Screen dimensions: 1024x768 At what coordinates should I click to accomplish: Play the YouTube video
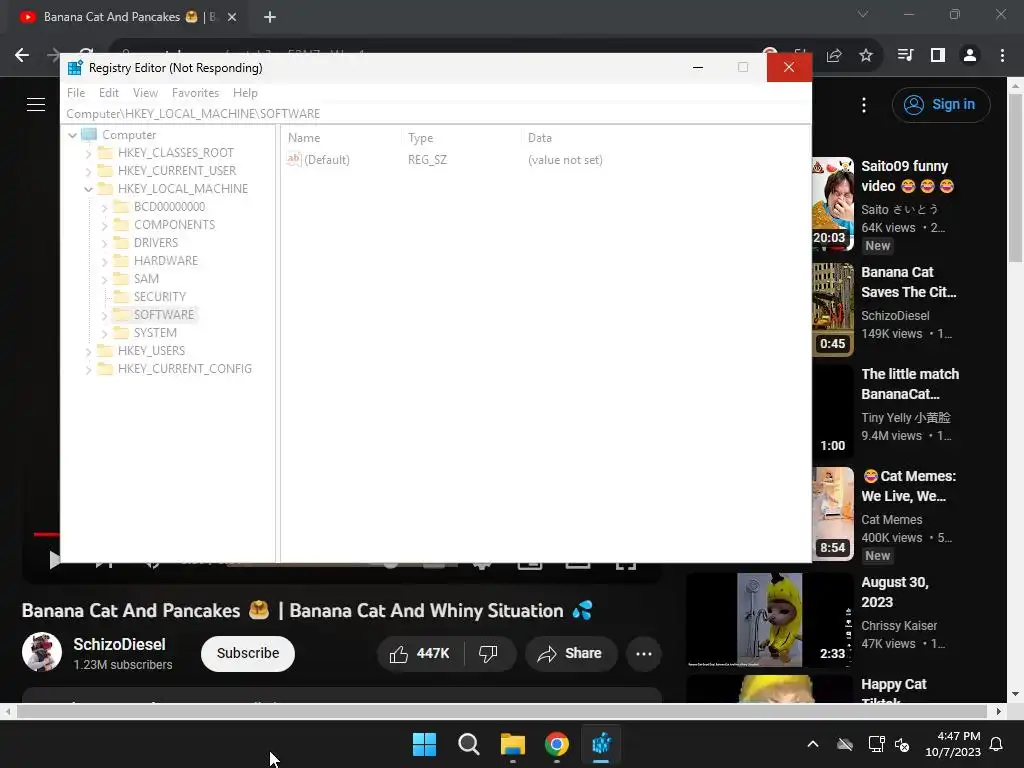(54, 560)
